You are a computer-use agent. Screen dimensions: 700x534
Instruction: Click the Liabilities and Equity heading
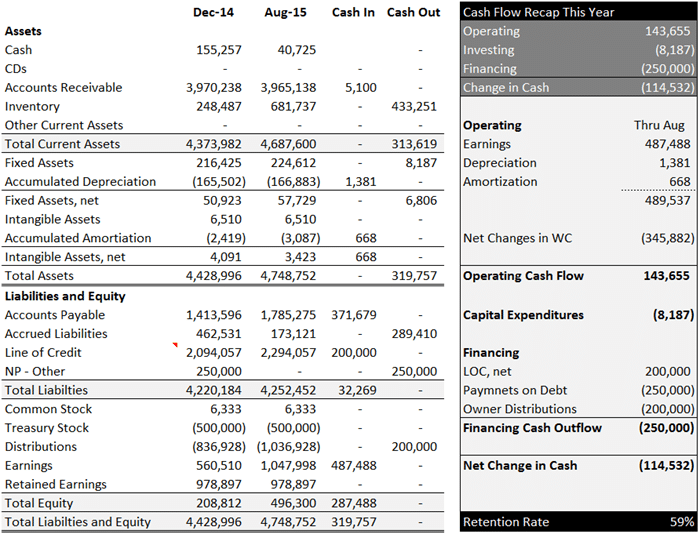coord(65,296)
